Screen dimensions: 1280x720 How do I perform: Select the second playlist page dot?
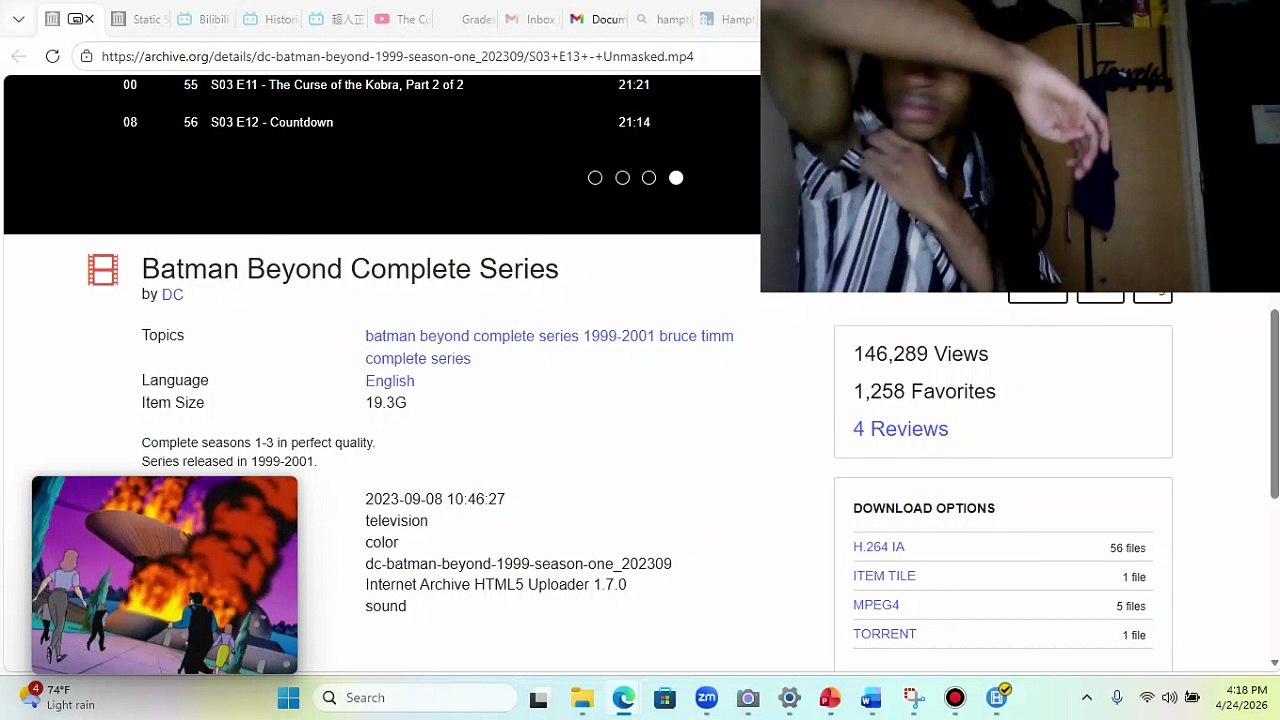tap(622, 178)
